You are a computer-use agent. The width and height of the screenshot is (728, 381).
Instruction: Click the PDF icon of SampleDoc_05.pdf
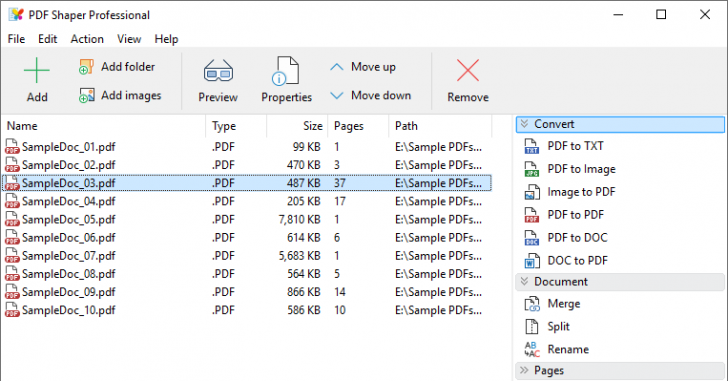click(x=12, y=219)
